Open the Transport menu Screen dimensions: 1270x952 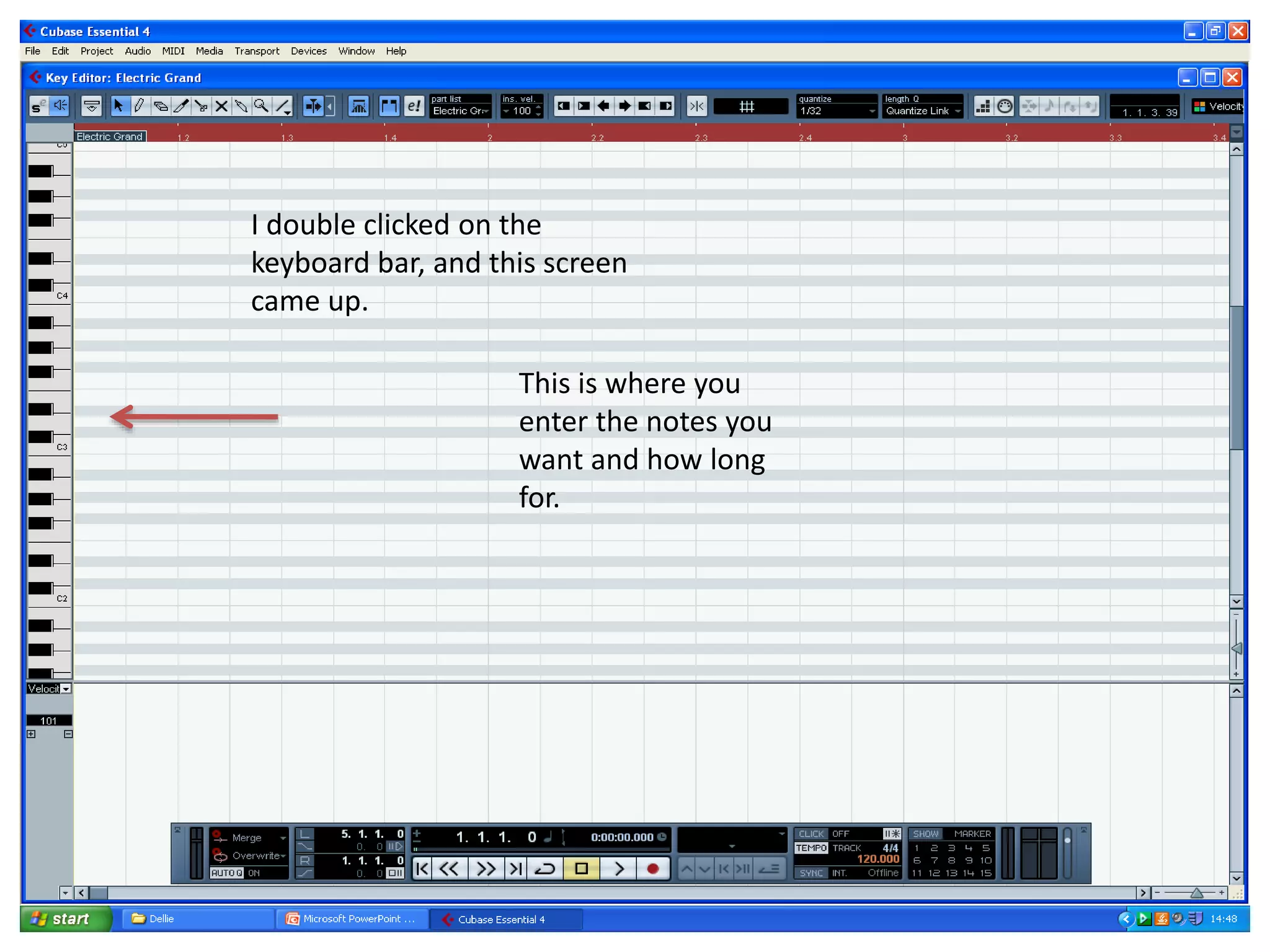click(x=257, y=51)
